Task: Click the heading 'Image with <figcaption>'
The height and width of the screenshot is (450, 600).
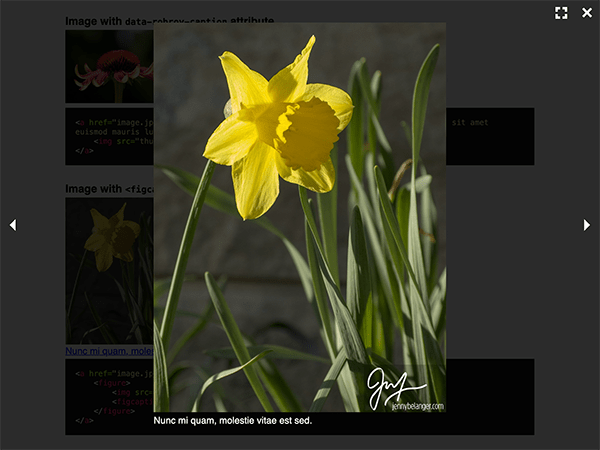Action: (x=109, y=189)
